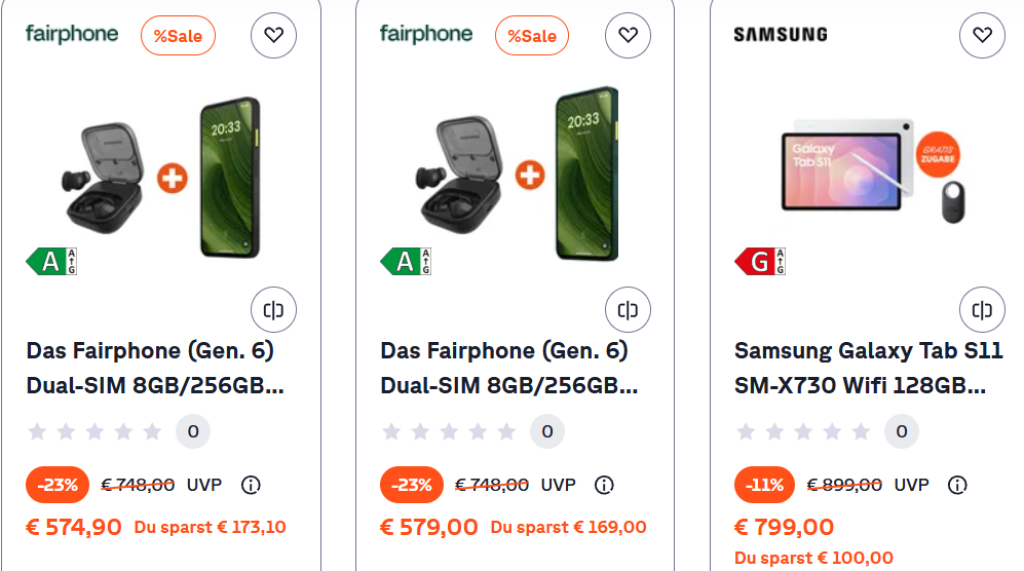Click the Samsung brand logo

pyautogui.click(x=780, y=35)
